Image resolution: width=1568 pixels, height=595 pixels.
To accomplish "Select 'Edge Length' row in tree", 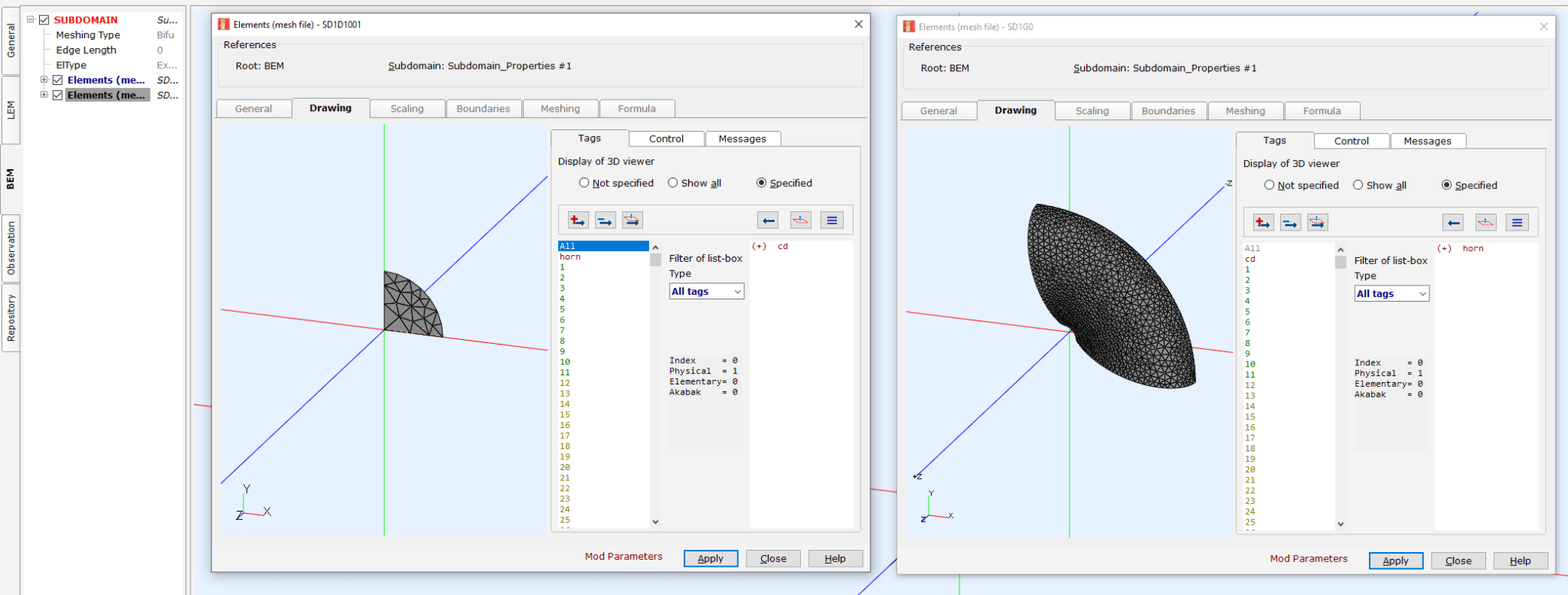I will click(x=86, y=51).
